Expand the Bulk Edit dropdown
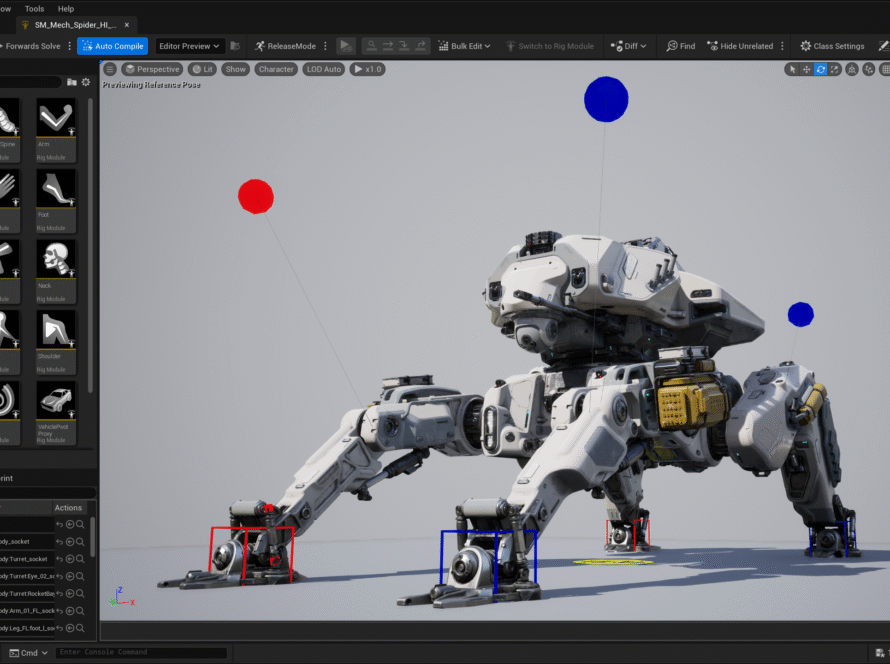 468,46
